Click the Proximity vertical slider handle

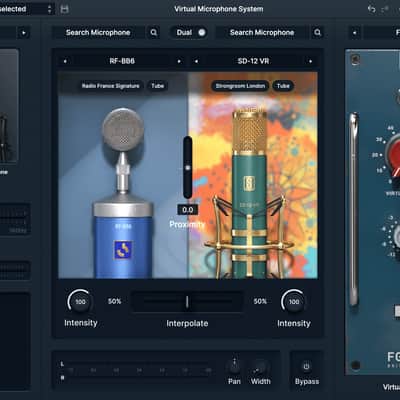click(x=188, y=168)
